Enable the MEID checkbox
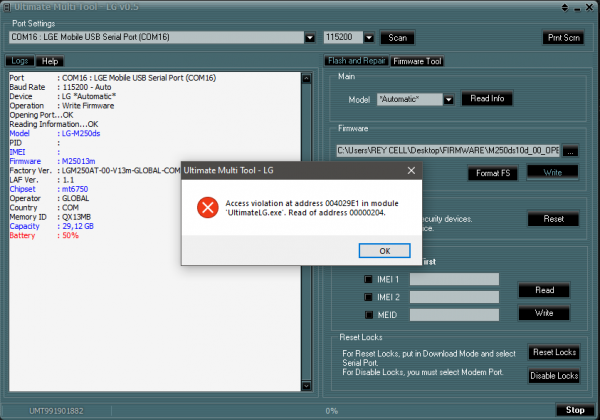Screen dimensions: 600x420 pos(368,315)
